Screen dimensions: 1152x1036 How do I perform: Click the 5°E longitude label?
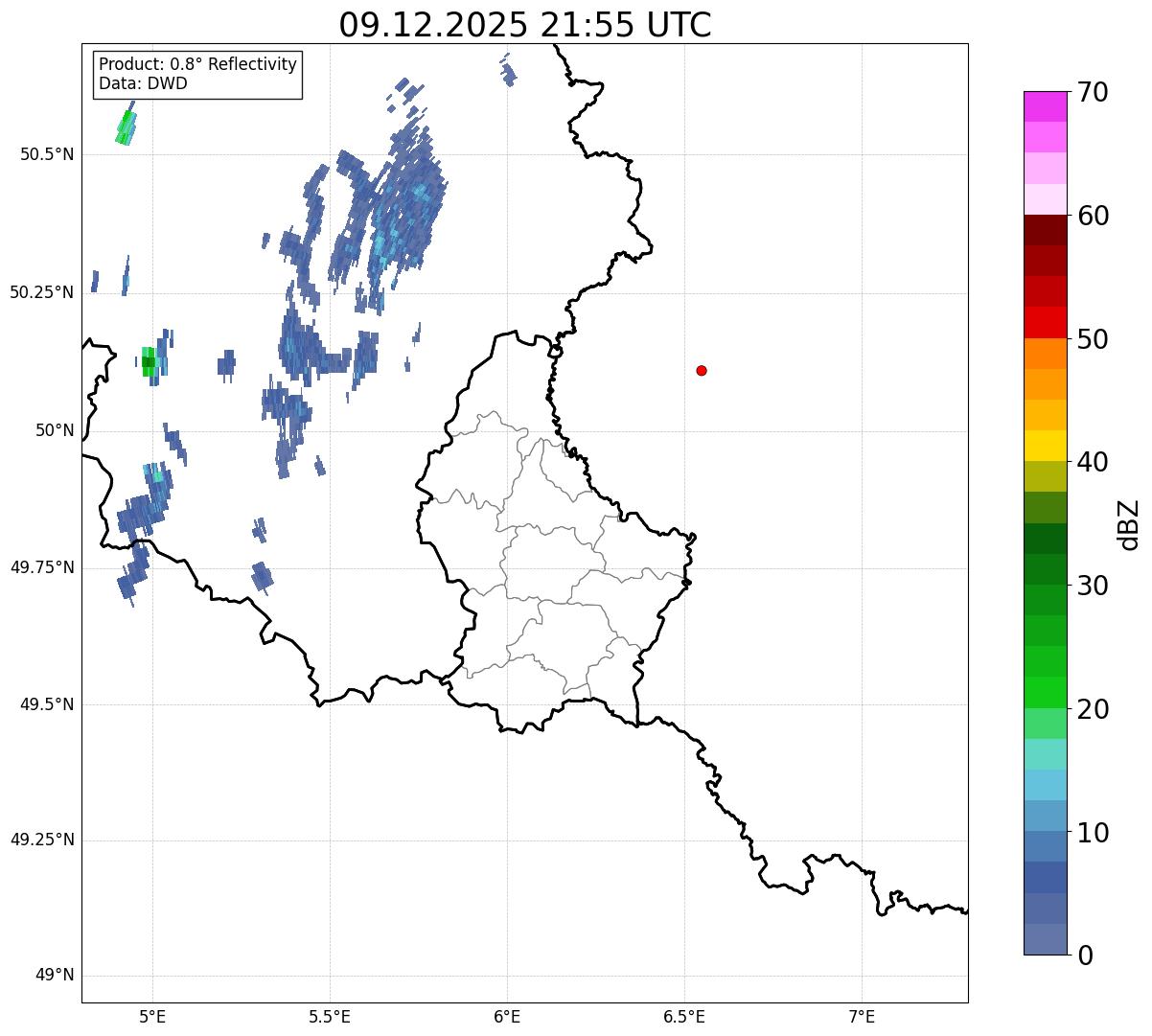pos(152,1017)
